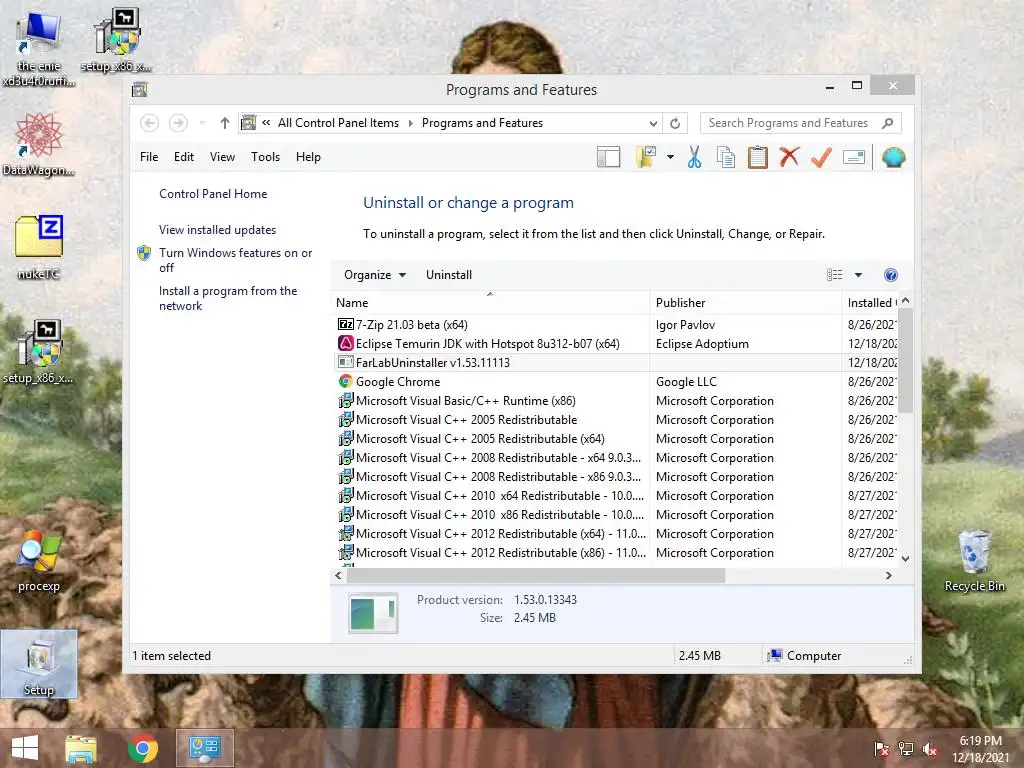The height and width of the screenshot is (768, 1024).
Task: Expand breadcrumb arrow after All Control Panel Items
Action: point(411,123)
